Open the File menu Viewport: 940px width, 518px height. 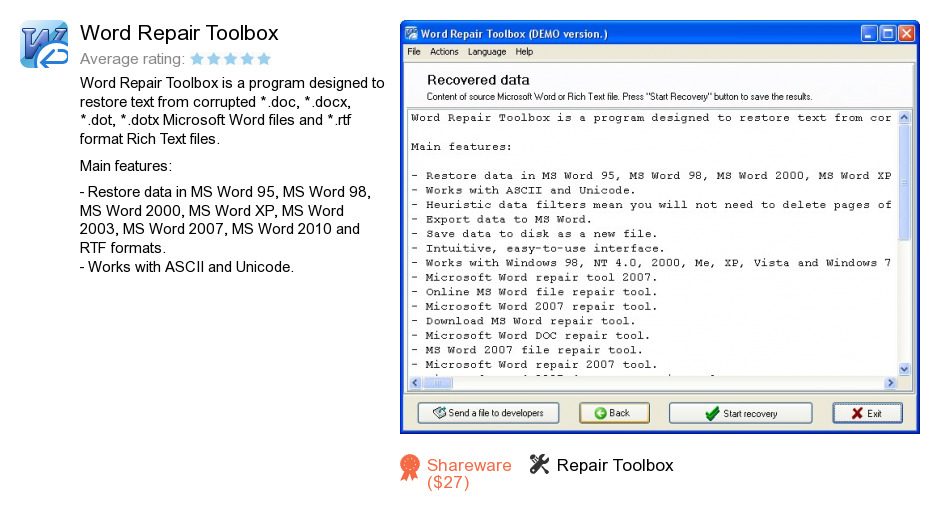(414, 52)
